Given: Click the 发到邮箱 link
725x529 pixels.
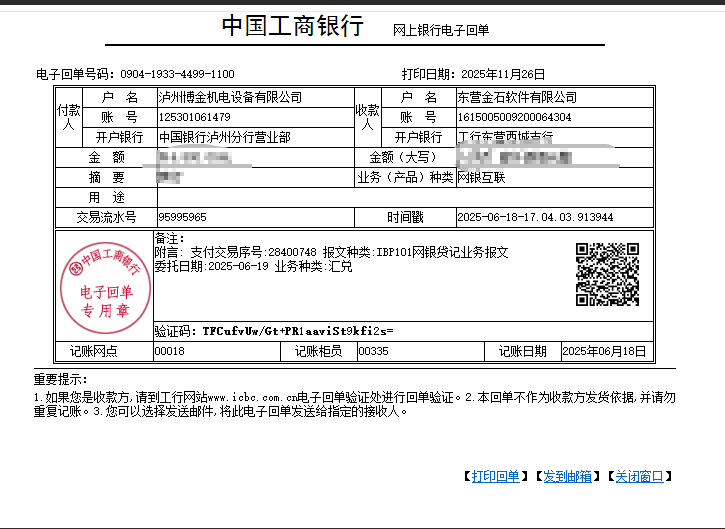Looking at the screenshot, I should [567, 476].
